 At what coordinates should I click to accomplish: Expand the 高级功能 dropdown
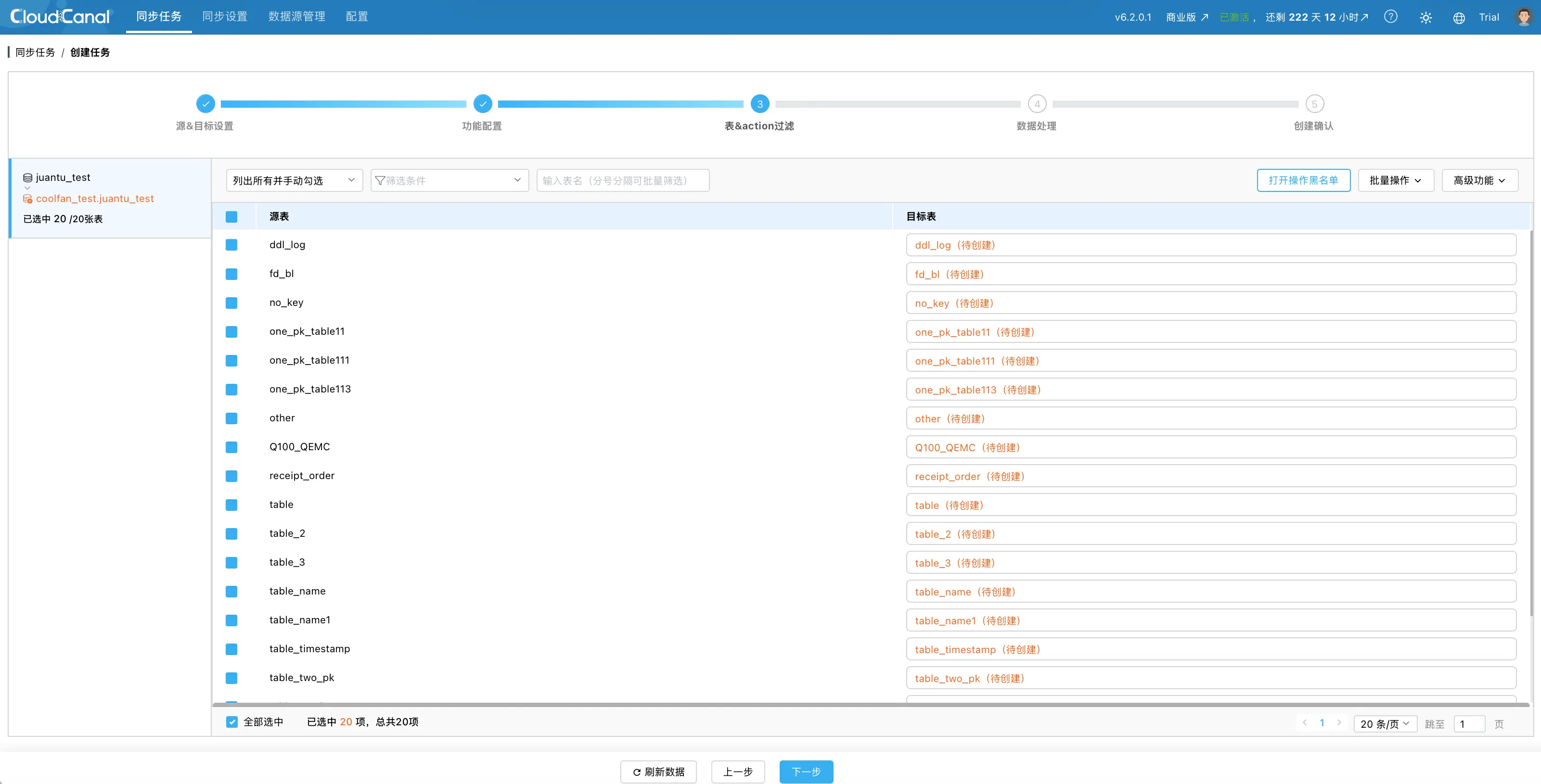pos(1479,180)
